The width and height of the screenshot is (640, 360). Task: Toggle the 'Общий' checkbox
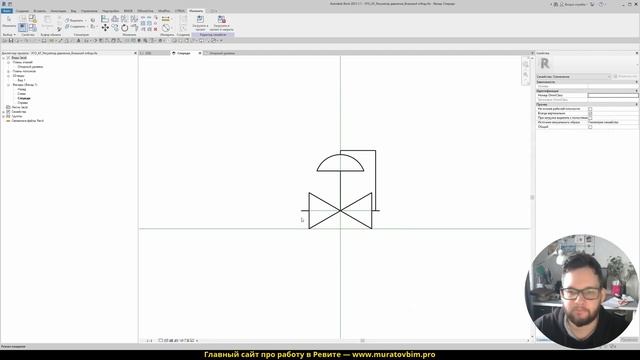[590, 127]
